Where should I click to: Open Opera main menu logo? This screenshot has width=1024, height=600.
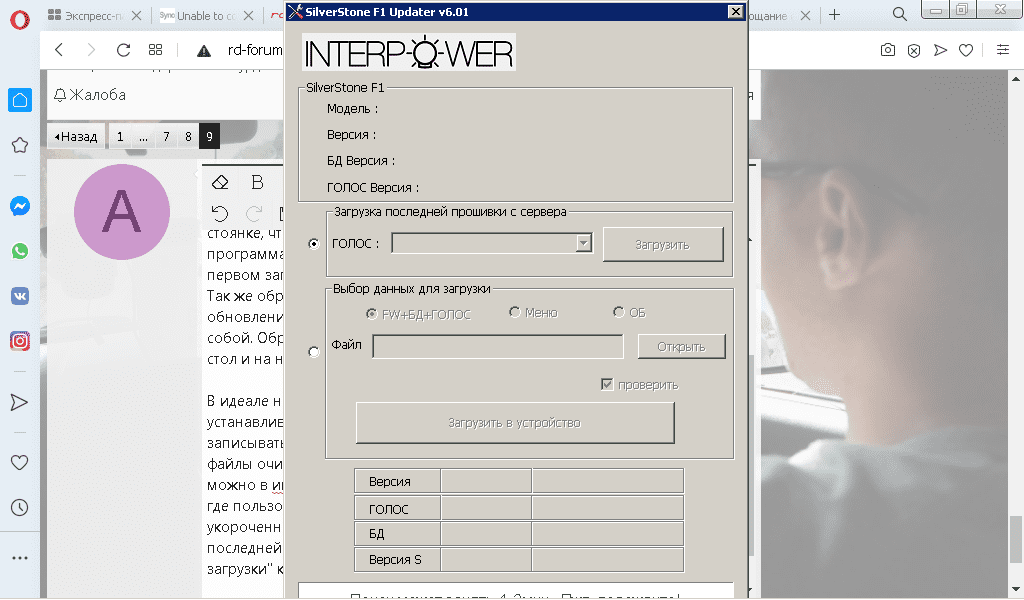point(20,20)
